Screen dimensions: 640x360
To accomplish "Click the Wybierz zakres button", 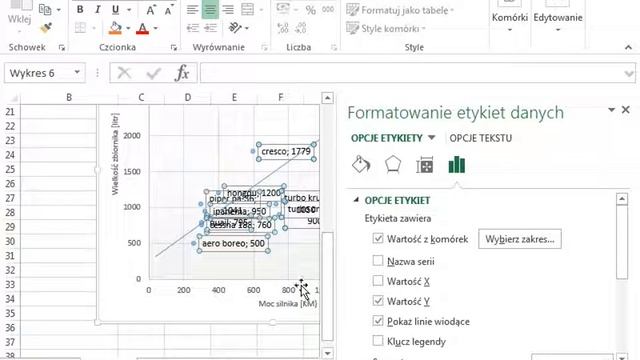I will pos(520,239).
